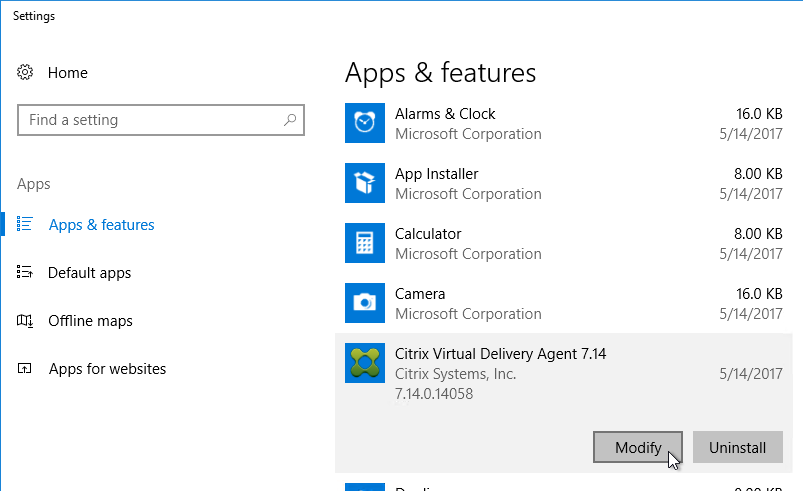This screenshot has height=491, width=803.
Task: Click version number 7.14.0.14058
Action: 434,394
